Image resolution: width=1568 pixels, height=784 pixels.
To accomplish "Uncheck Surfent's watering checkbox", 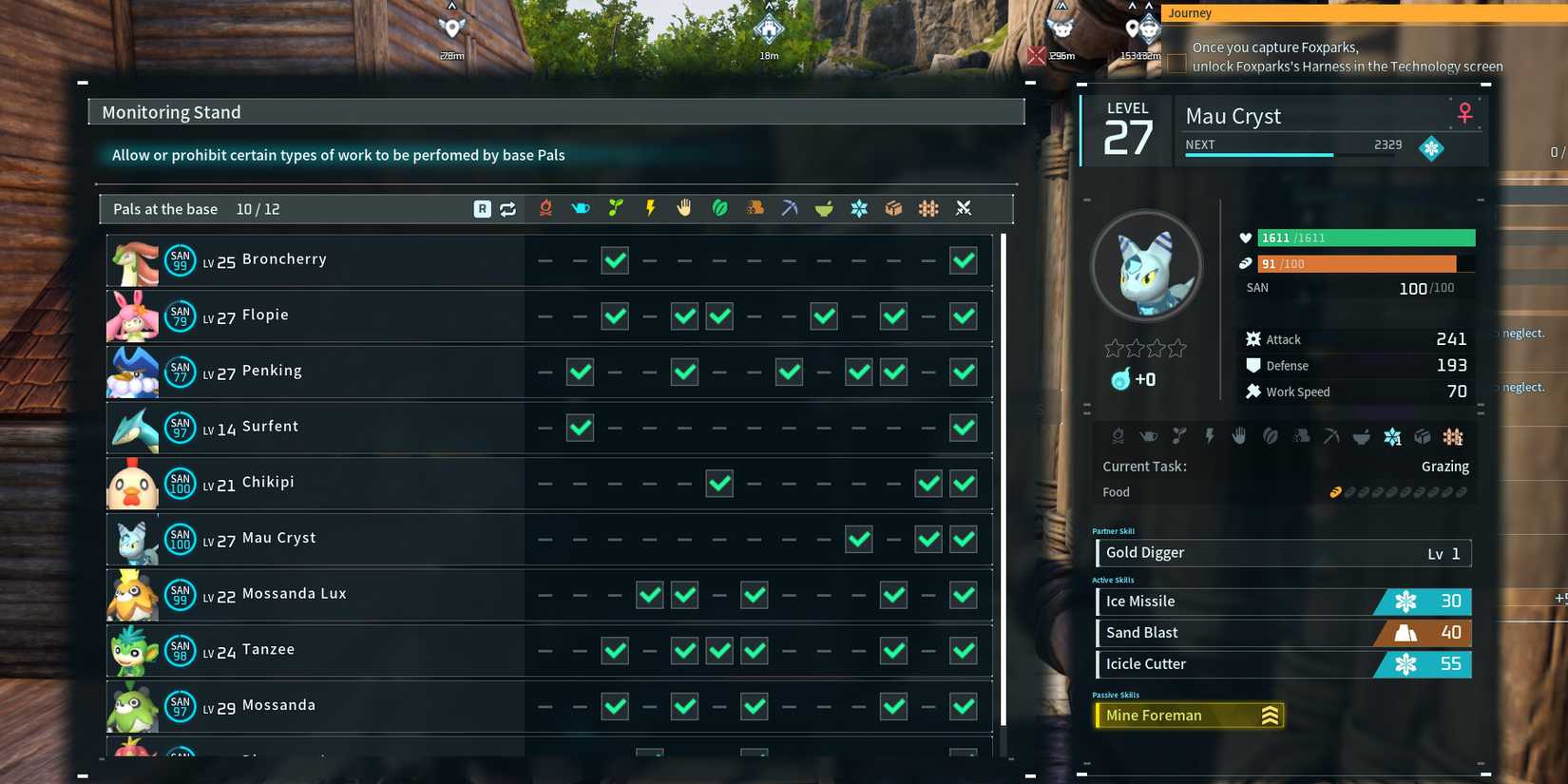I will point(580,428).
